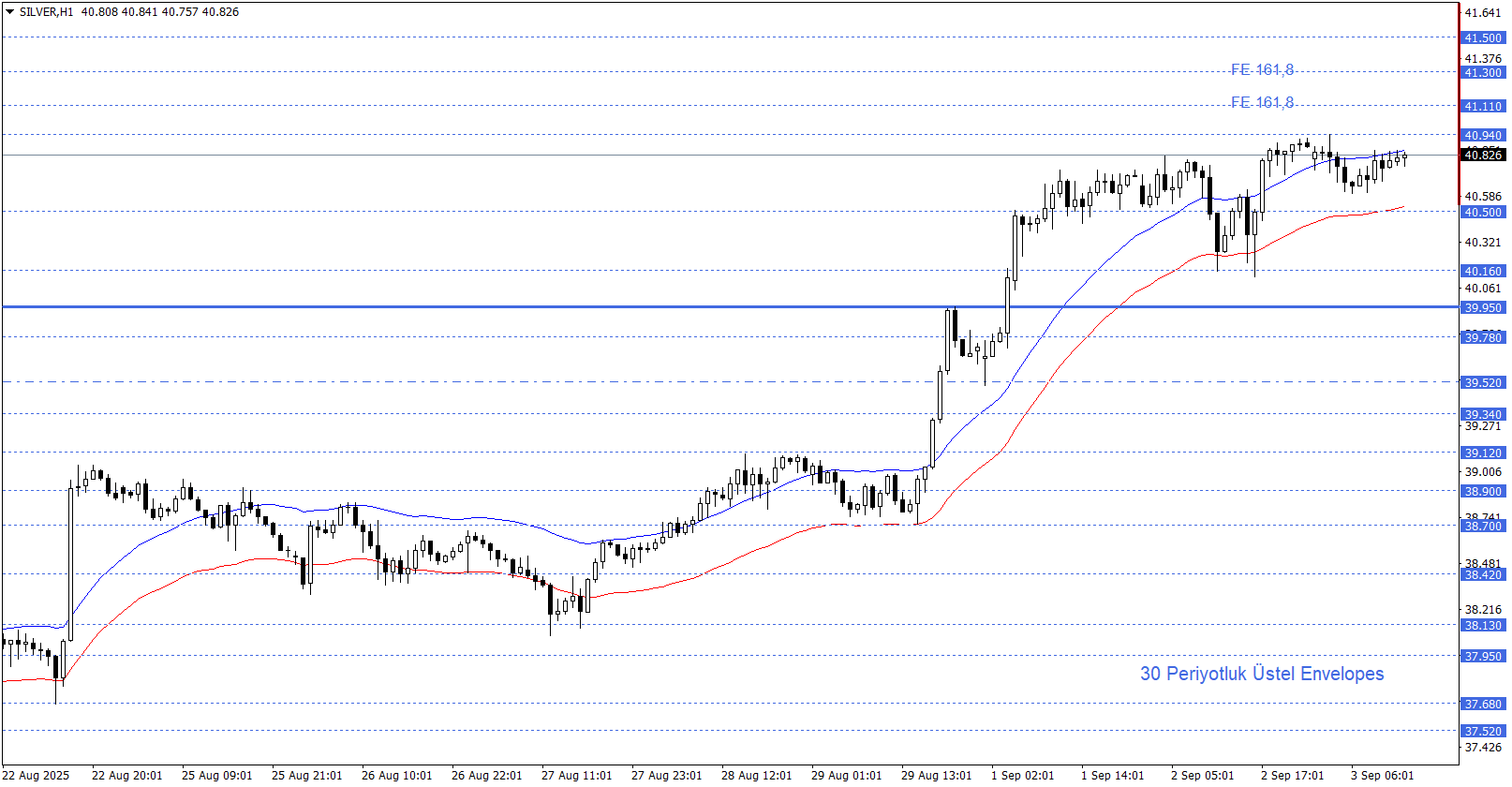Click the 37.680 price level label
Screen dimensions: 1512x787
pos(1483,705)
